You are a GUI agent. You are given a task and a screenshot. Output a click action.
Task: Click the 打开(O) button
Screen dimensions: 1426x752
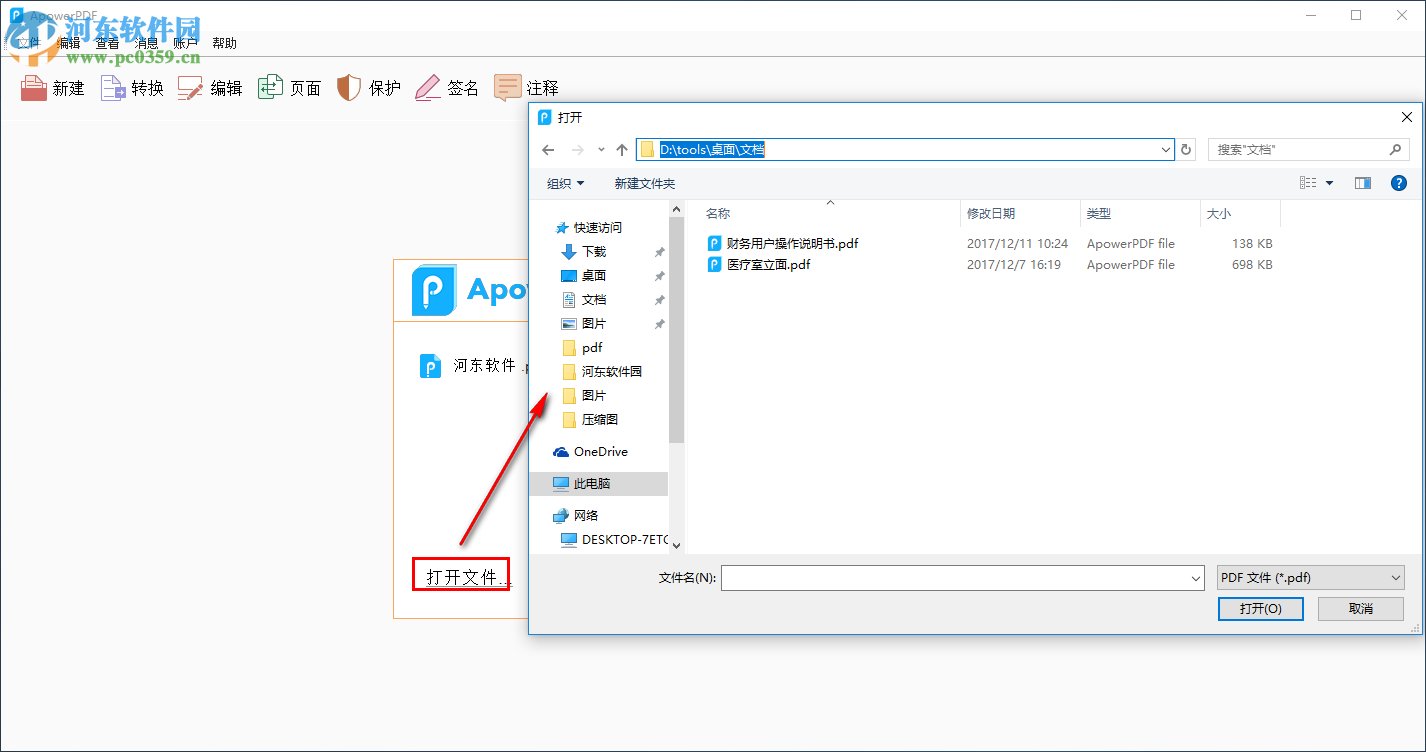tap(1260, 608)
